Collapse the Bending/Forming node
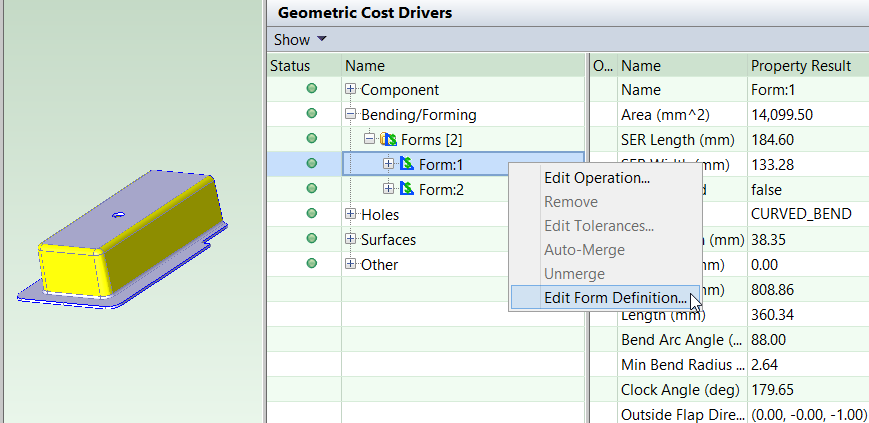Screen dimensions: 869x423 pos(351,115)
